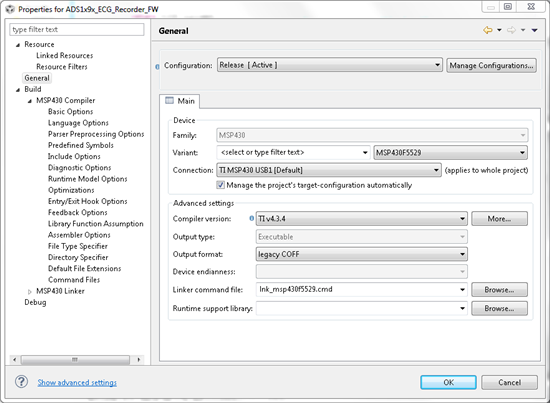Expand the MSP430 Linker tree node
This screenshot has height=403, width=550.
pyautogui.click(x=30, y=291)
